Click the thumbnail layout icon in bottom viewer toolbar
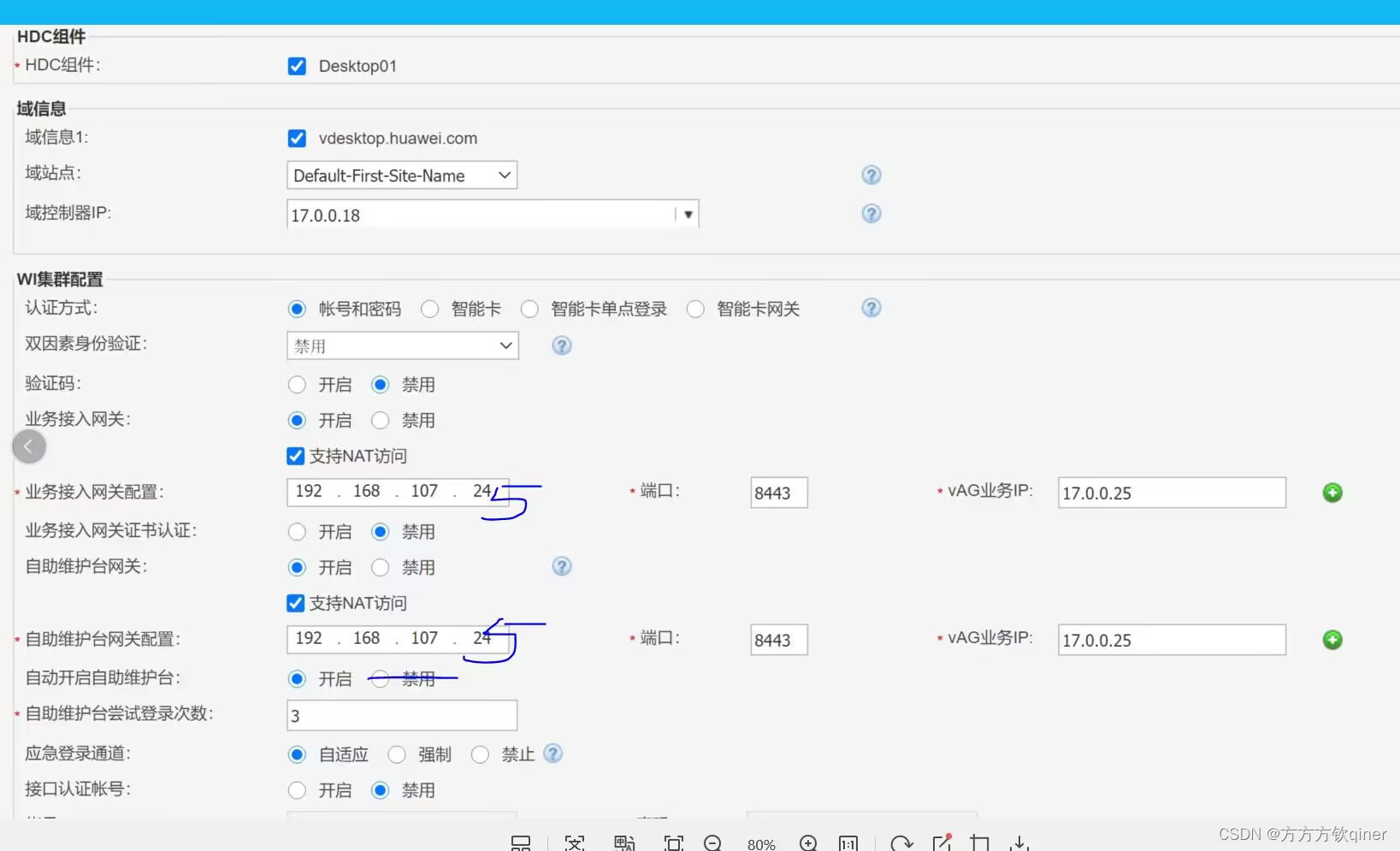 pyautogui.click(x=521, y=843)
